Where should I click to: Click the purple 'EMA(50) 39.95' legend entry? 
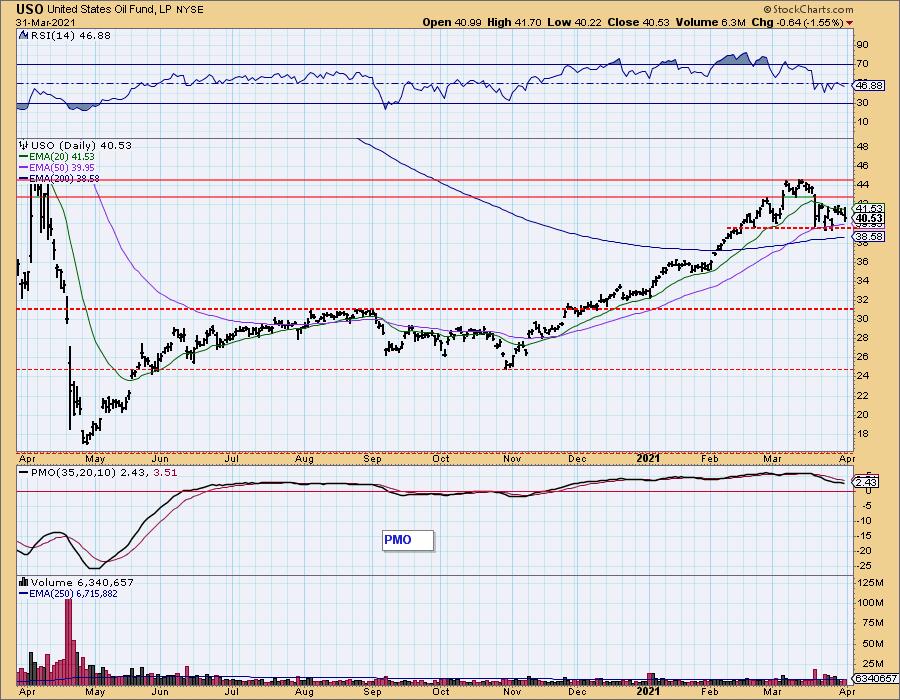(x=57, y=167)
